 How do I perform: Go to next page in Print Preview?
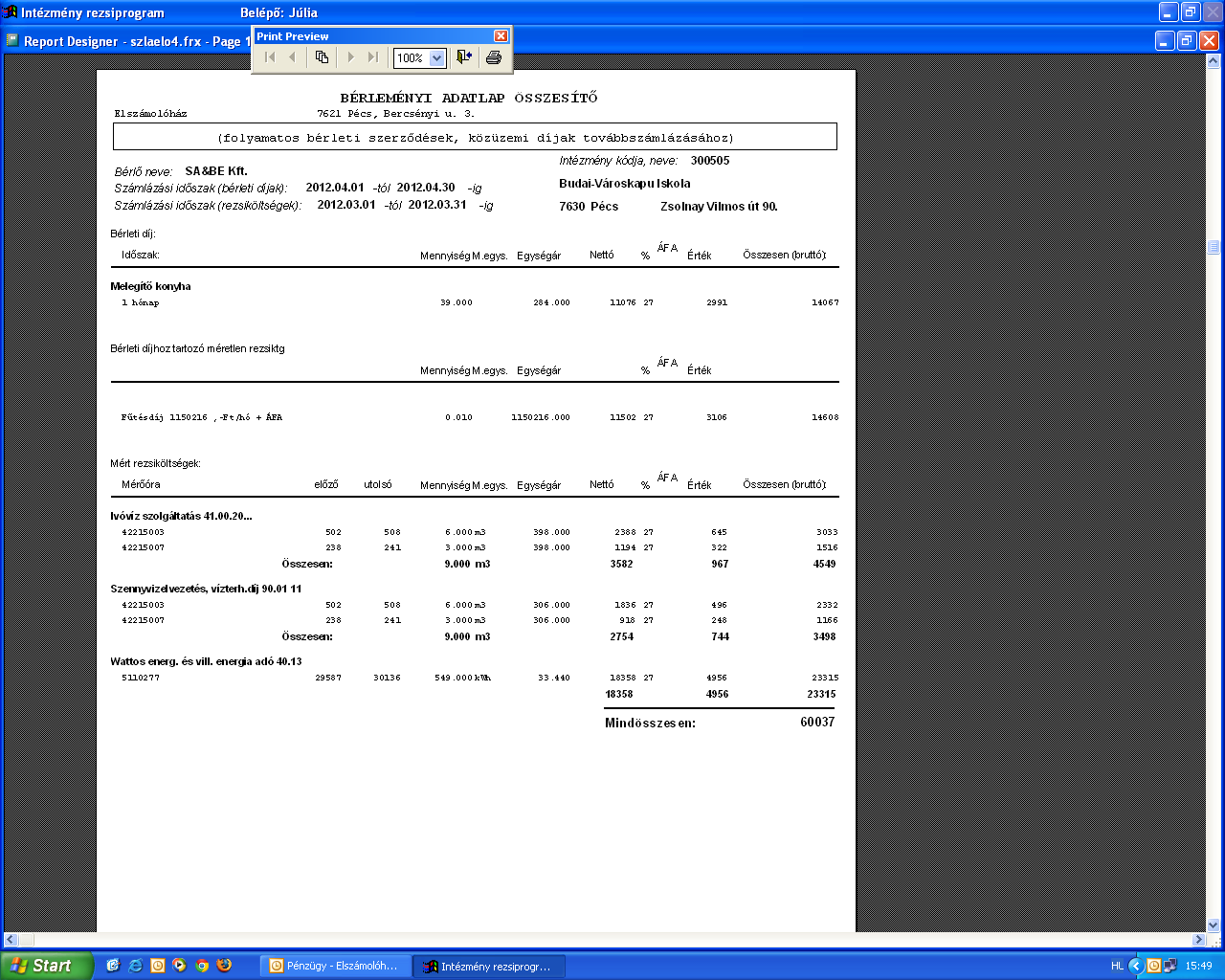350,57
